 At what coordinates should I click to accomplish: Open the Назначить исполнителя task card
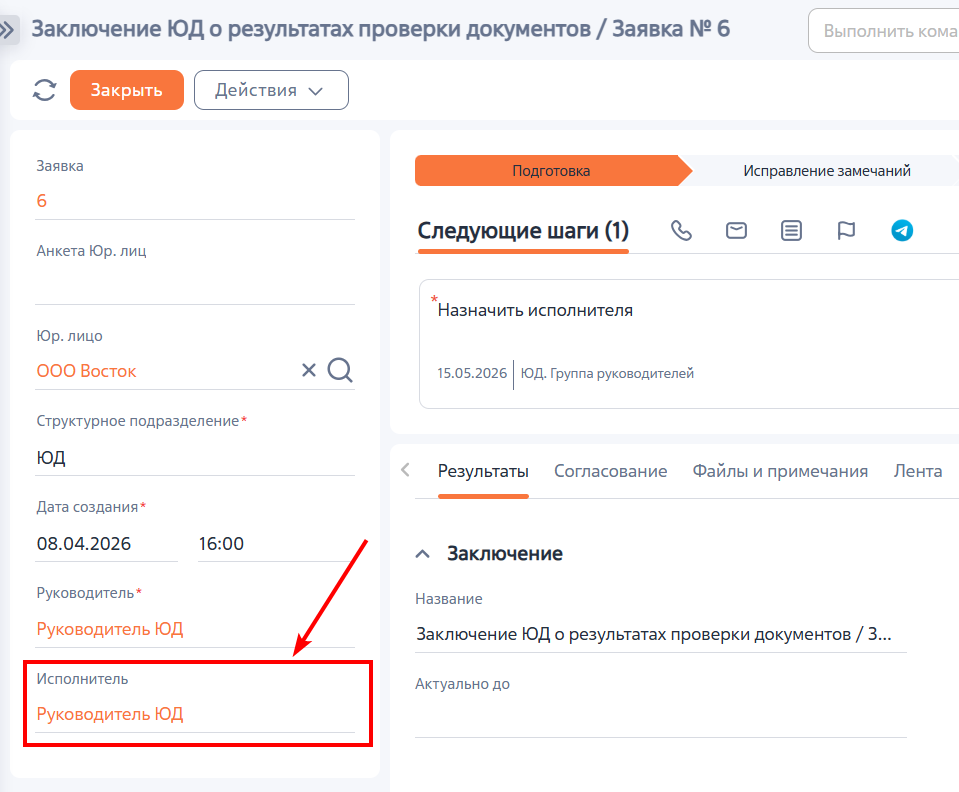coord(689,344)
